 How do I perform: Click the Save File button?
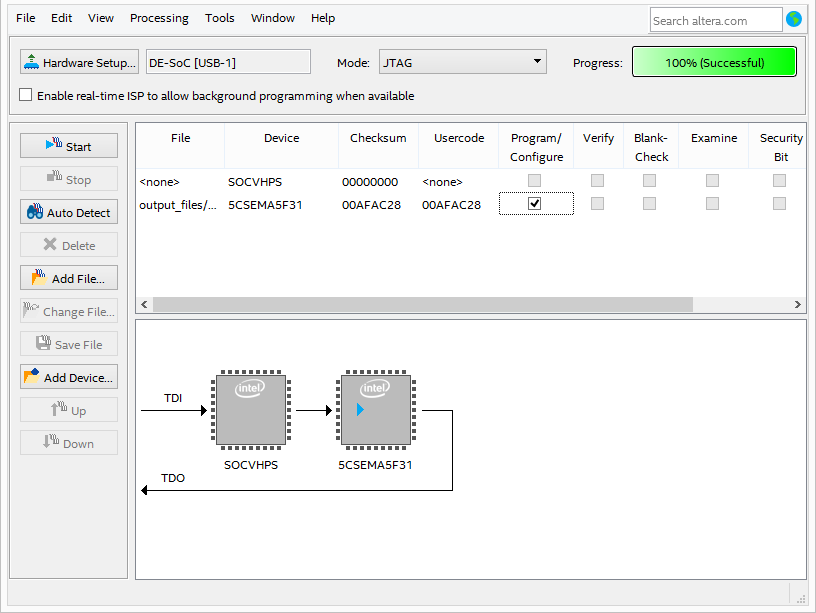[69, 344]
